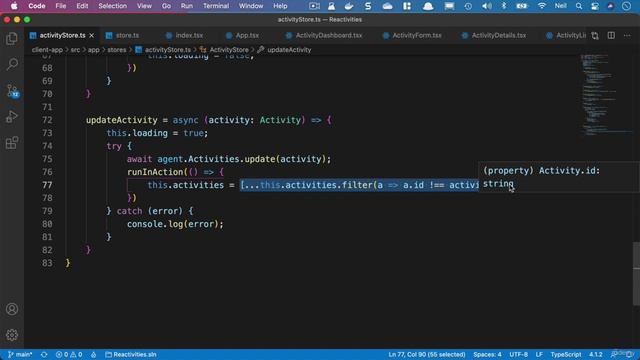The image size is (640, 360).
Task: Select the activityStore.ts tab
Action: 62,36
